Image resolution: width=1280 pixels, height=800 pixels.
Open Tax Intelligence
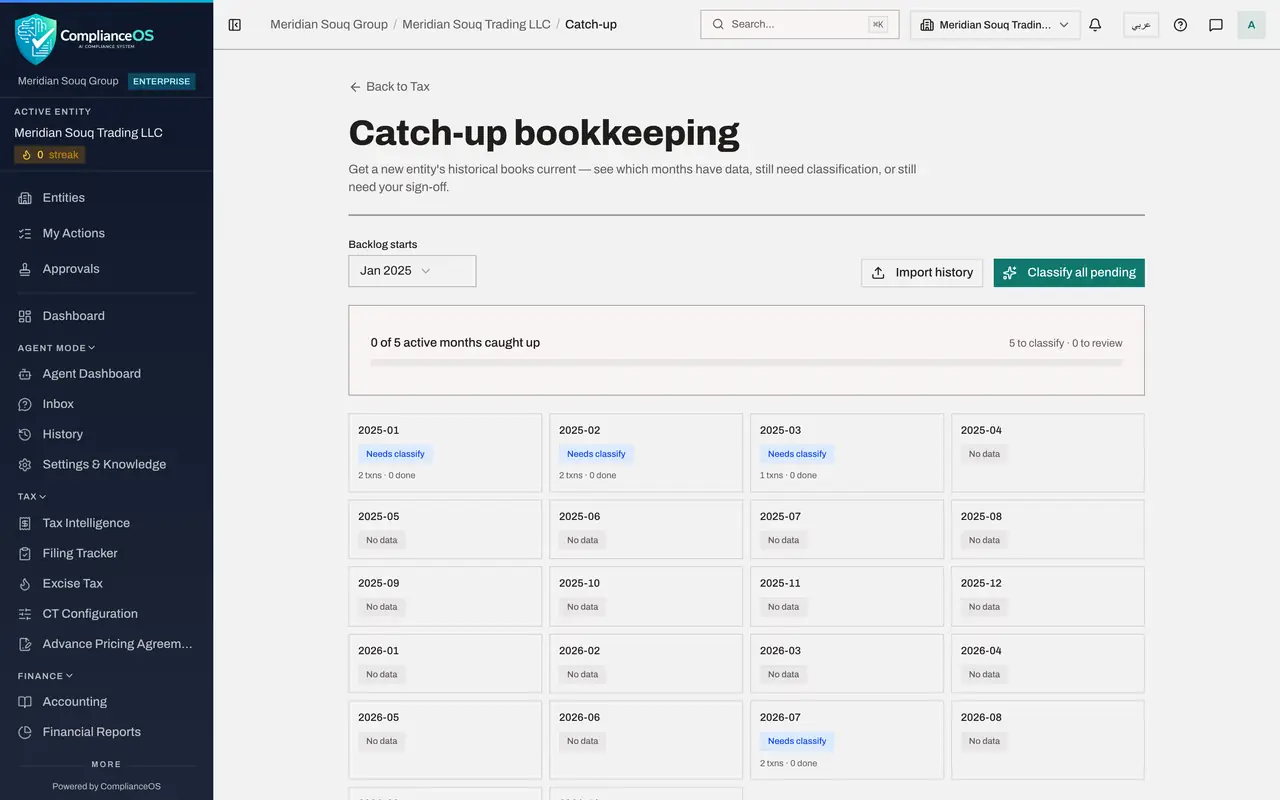pos(106,523)
